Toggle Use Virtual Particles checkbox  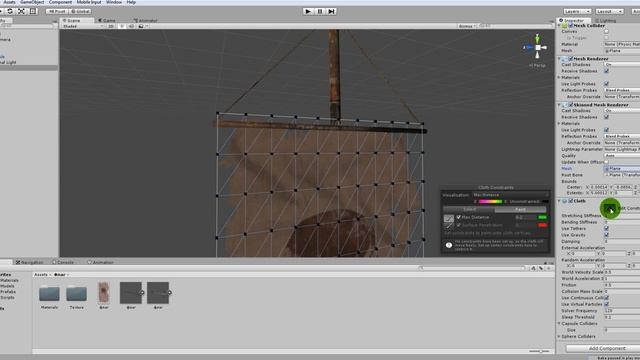tap(607, 304)
